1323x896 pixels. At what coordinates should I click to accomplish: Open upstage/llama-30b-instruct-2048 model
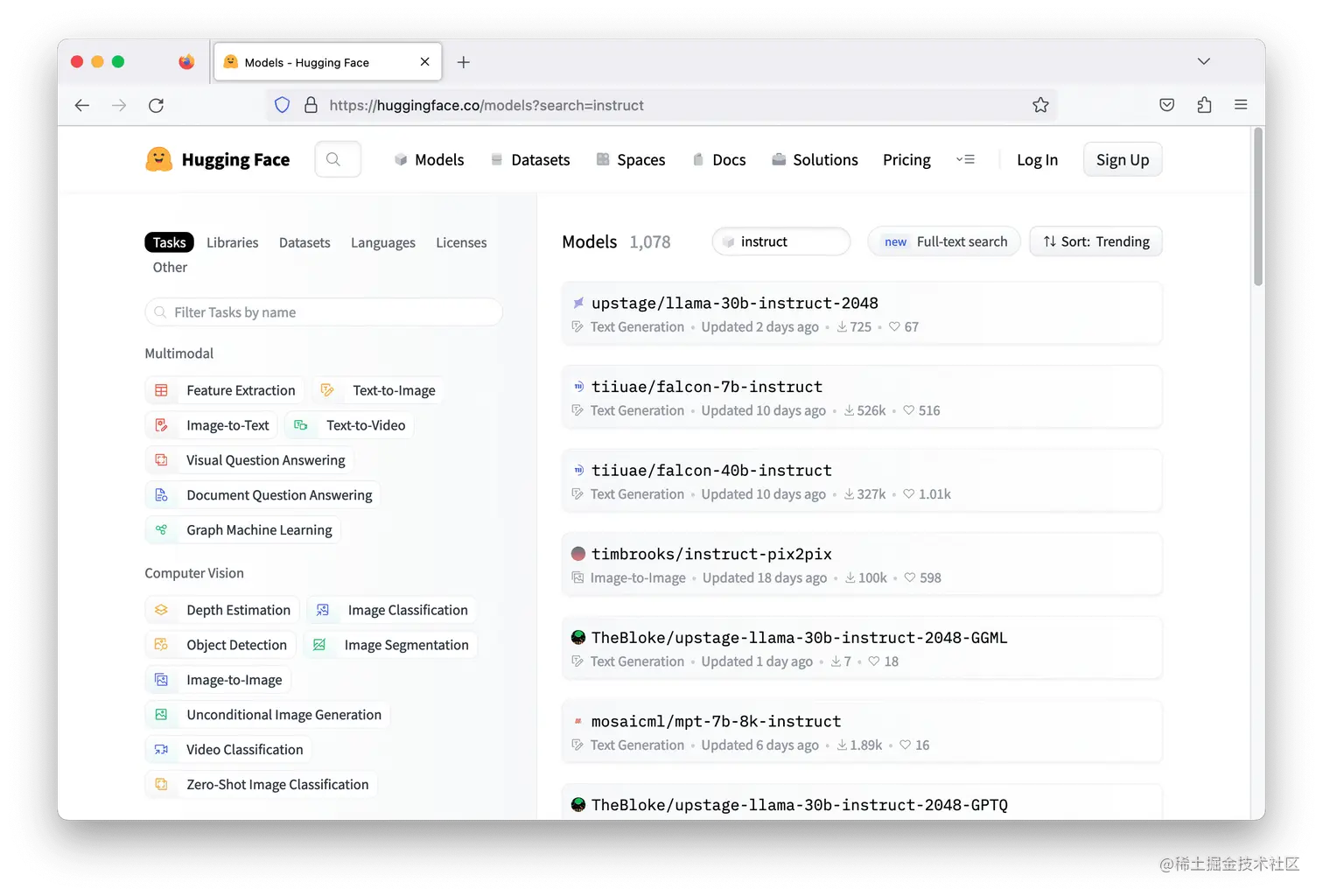[x=862, y=313]
